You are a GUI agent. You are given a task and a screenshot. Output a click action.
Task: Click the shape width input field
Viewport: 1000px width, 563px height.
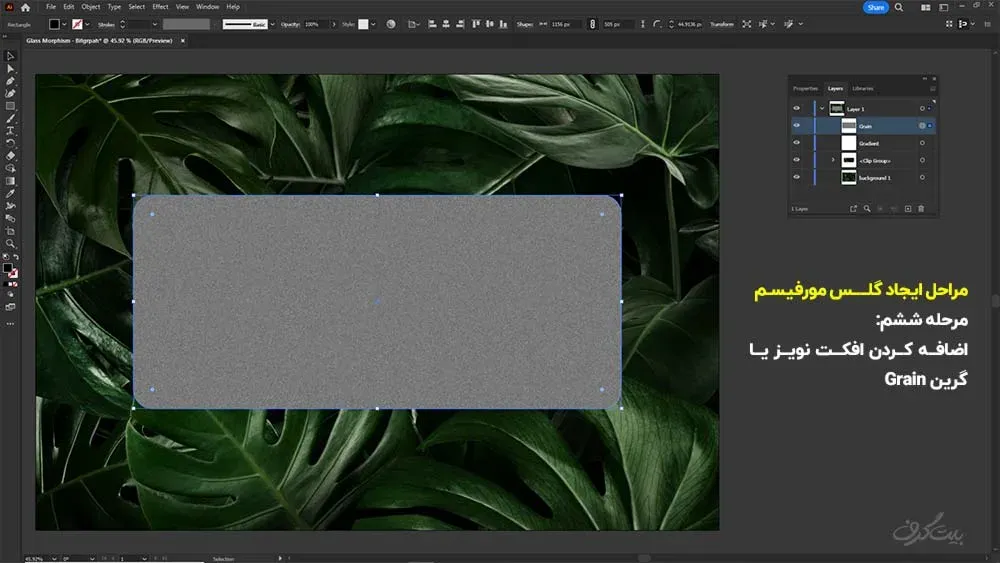tap(566, 24)
